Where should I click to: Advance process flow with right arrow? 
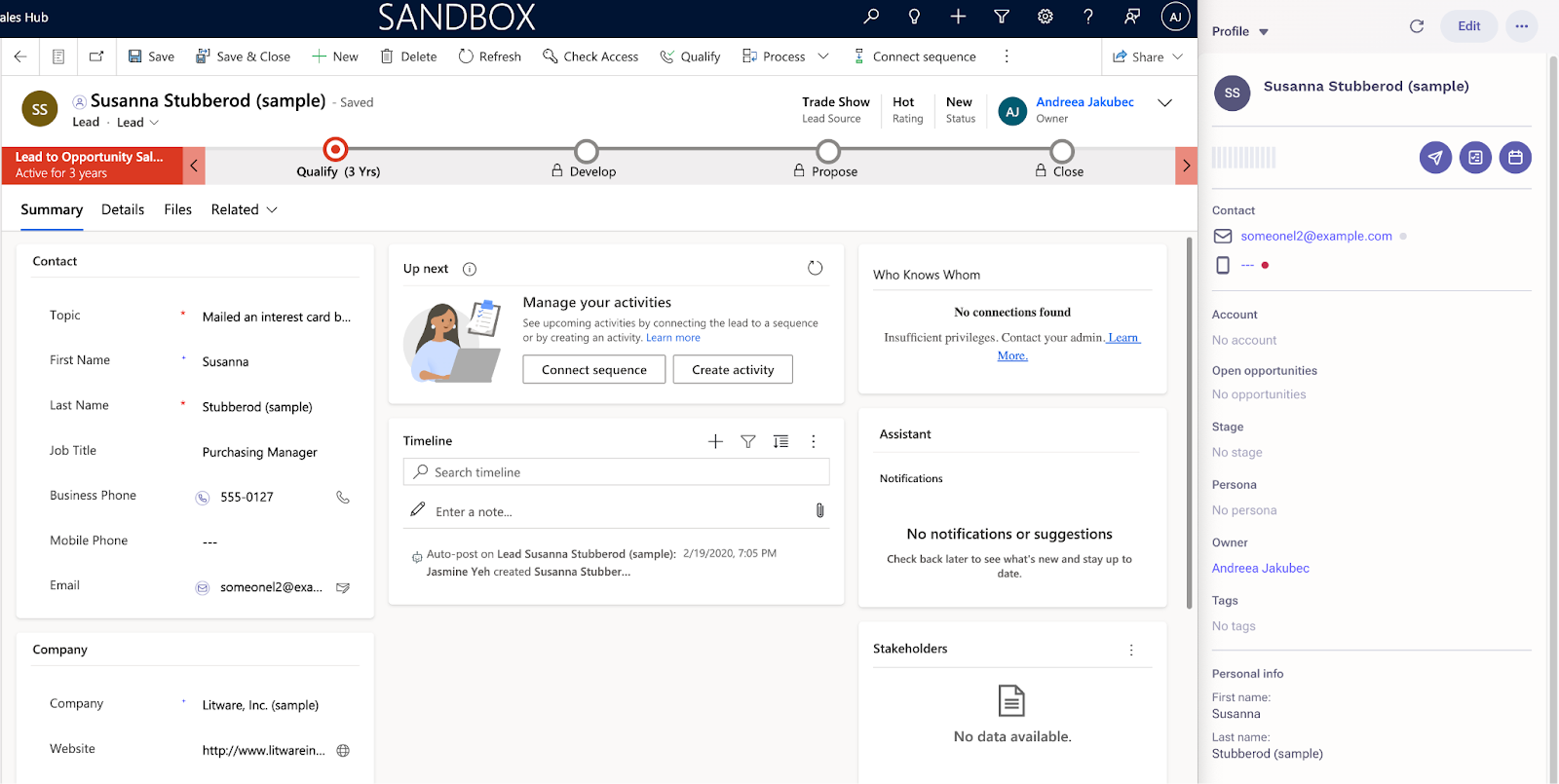tap(1186, 166)
